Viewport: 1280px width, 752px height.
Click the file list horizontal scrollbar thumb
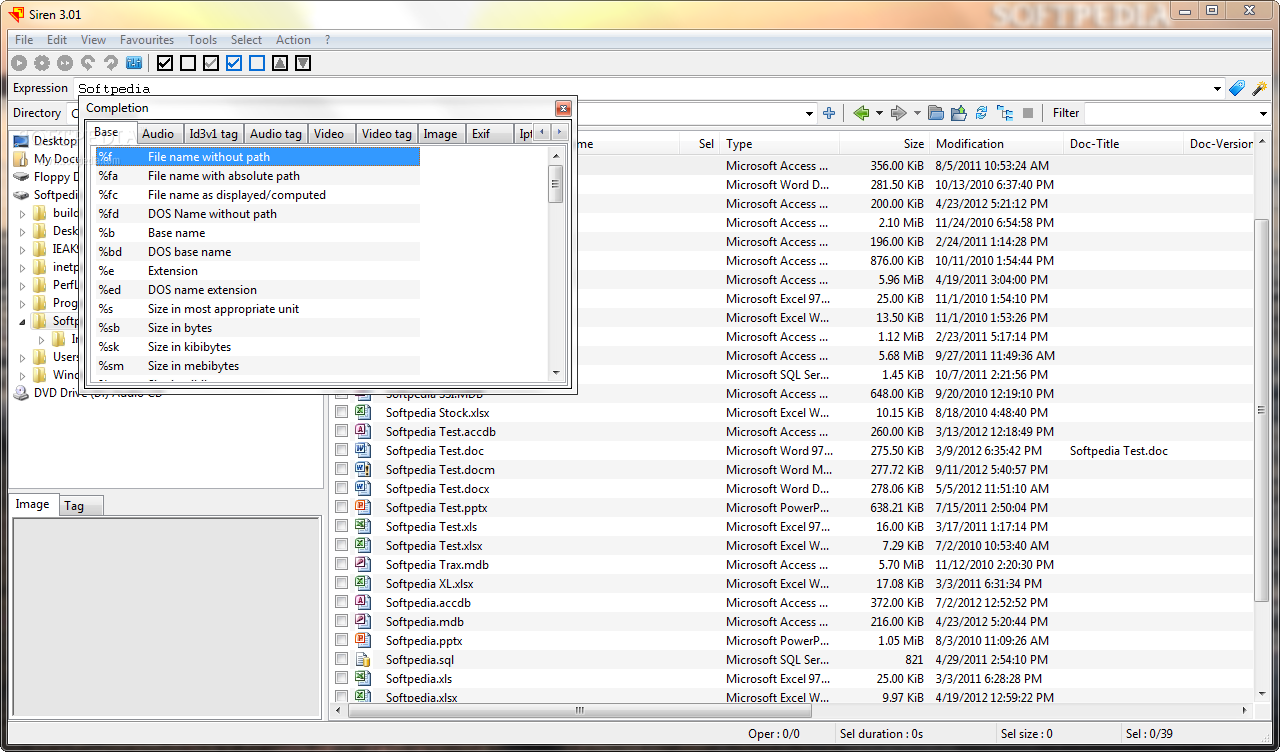tap(578, 711)
